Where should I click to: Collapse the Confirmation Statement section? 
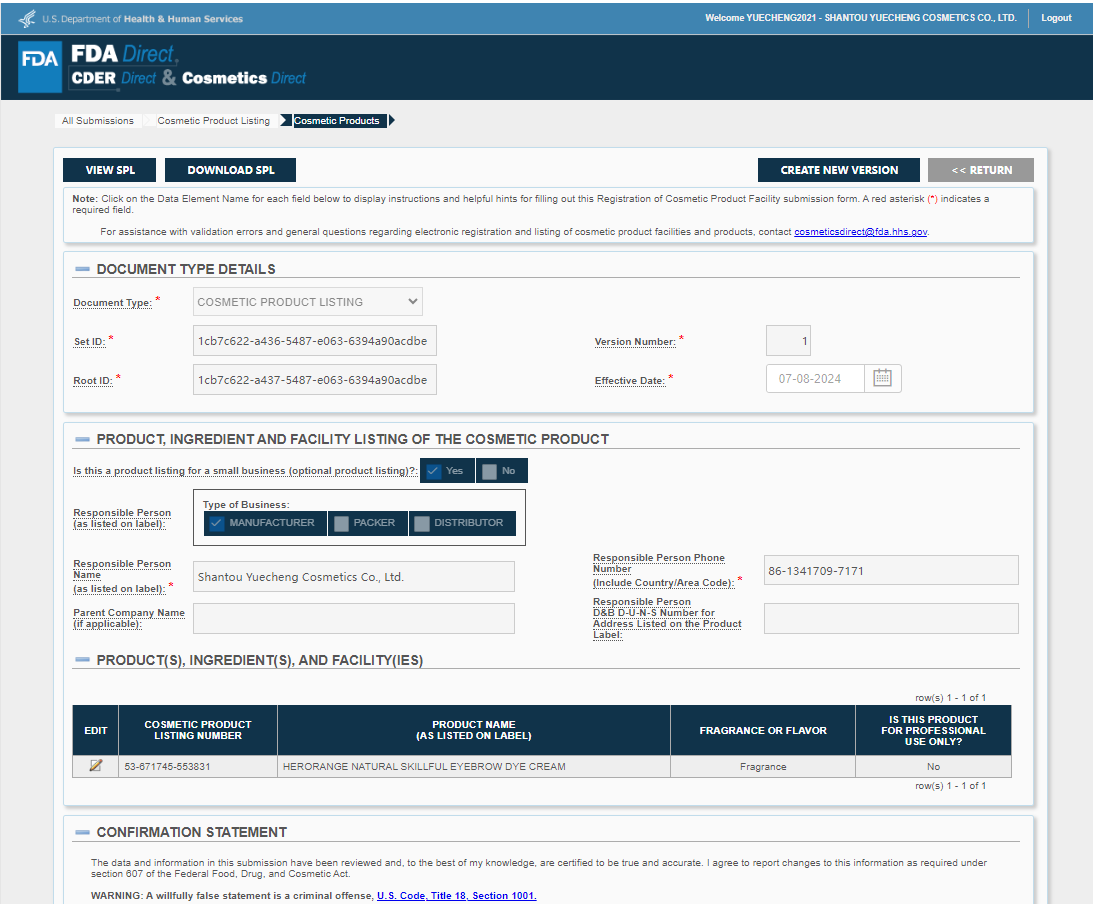[x=82, y=832]
